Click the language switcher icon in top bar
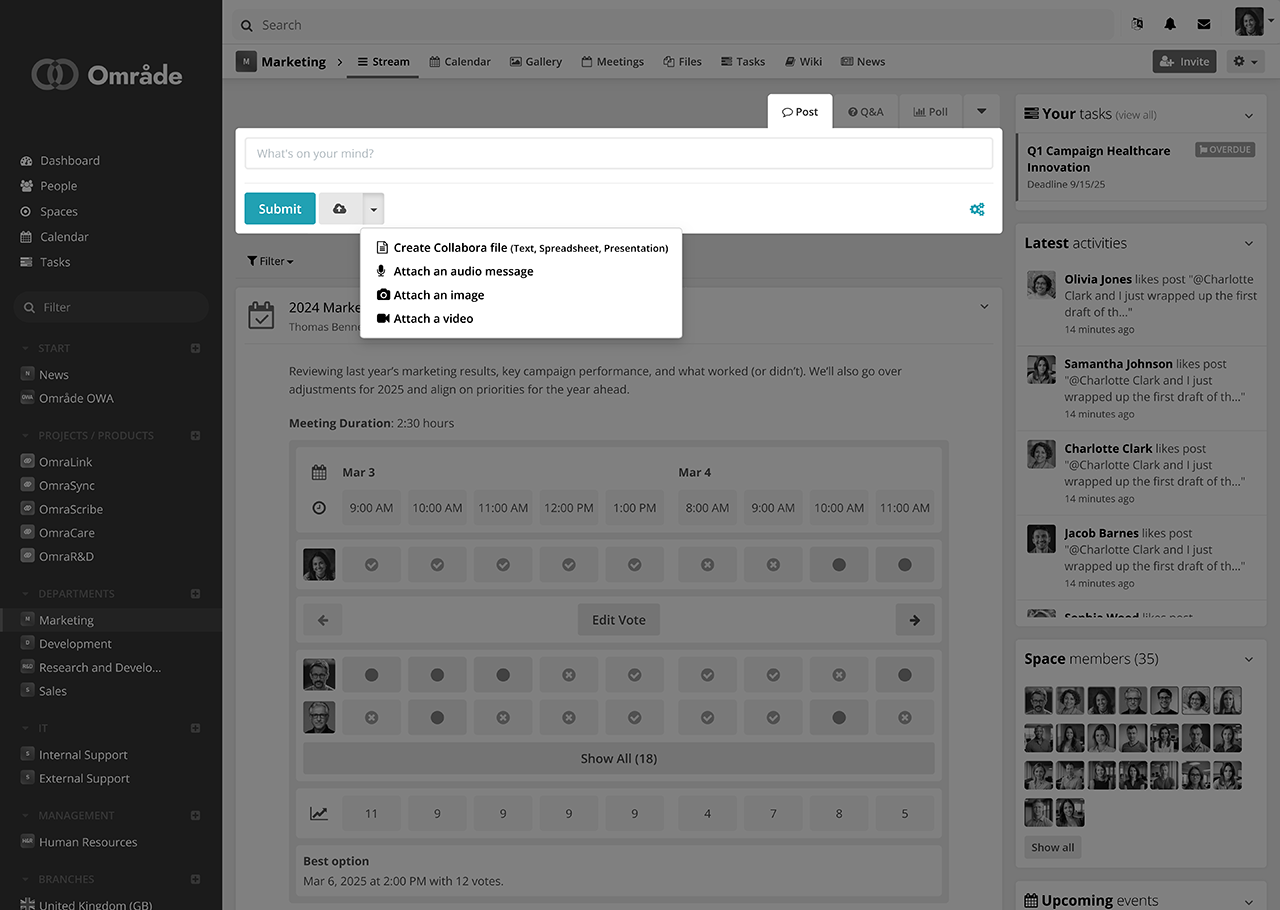The height and width of the screenshot is (910, 1280). point(1137,25)
